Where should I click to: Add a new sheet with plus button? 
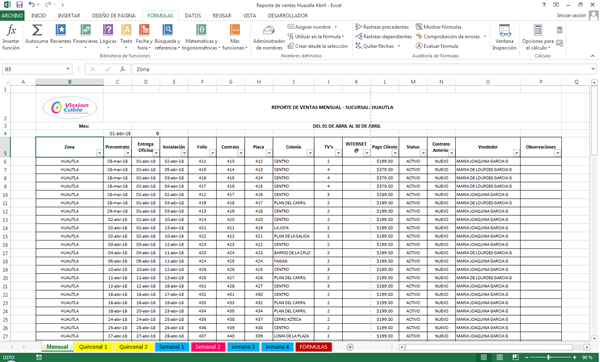[x=350, y=347]
